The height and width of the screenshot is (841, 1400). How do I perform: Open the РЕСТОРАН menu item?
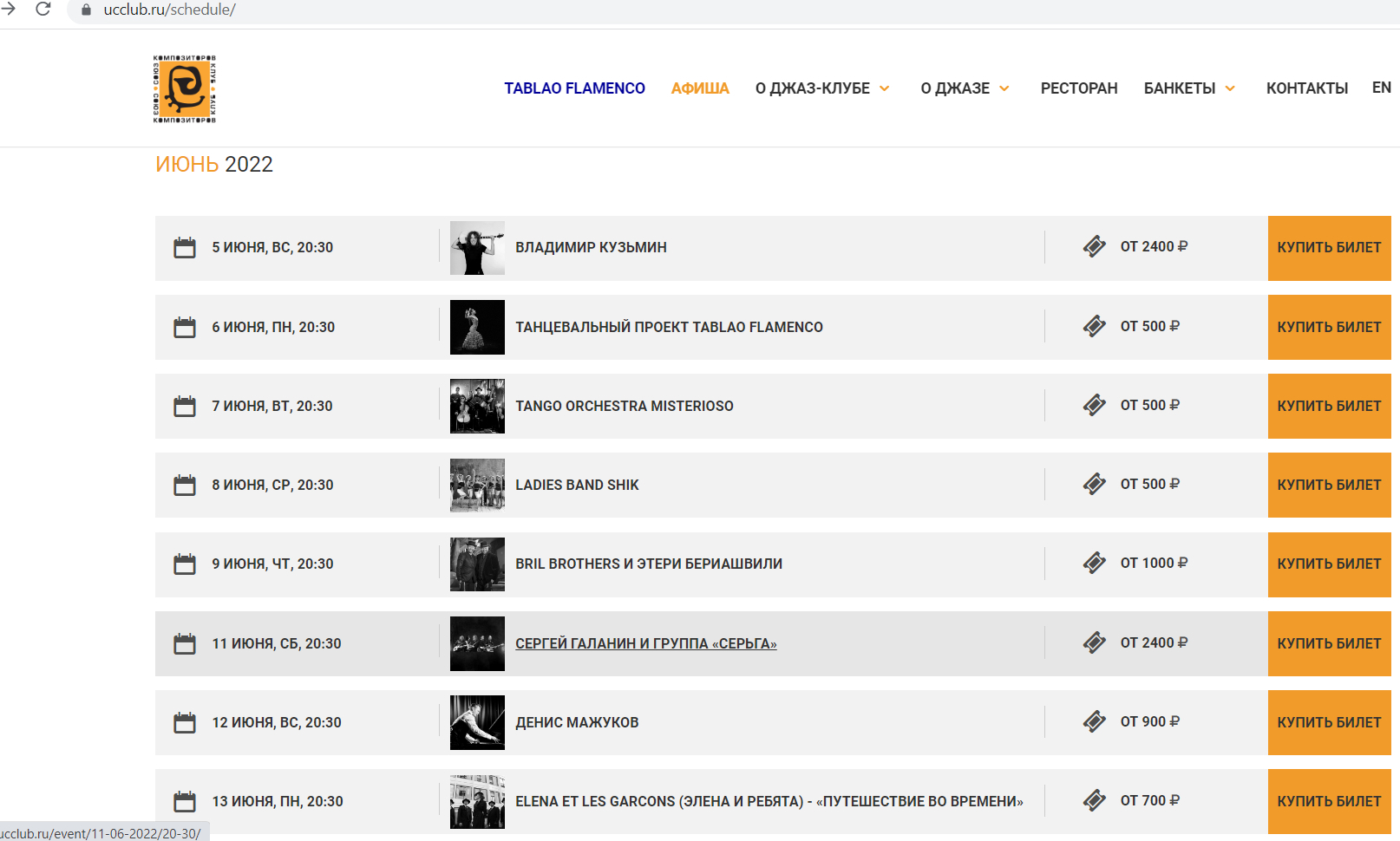(x=1079, y=88)
